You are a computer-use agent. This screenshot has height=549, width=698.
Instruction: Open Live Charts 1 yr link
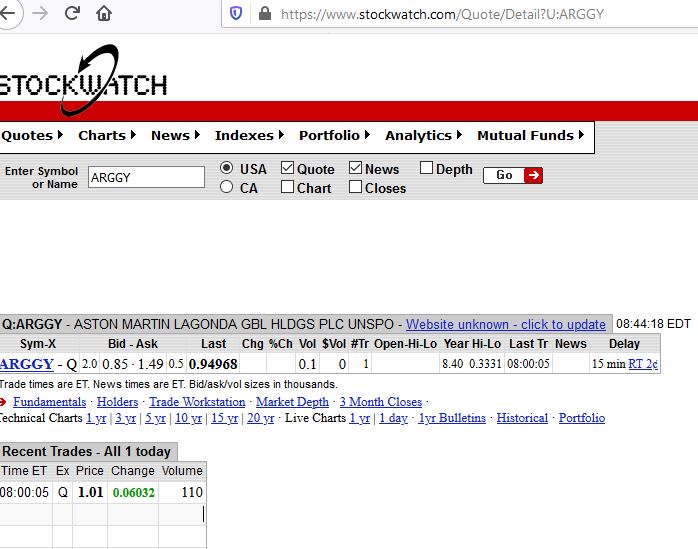click(x=360, y=418)
